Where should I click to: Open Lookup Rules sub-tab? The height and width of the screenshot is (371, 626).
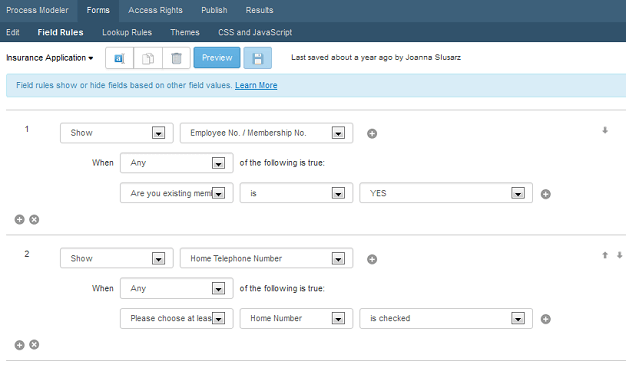tap(127, 32)
